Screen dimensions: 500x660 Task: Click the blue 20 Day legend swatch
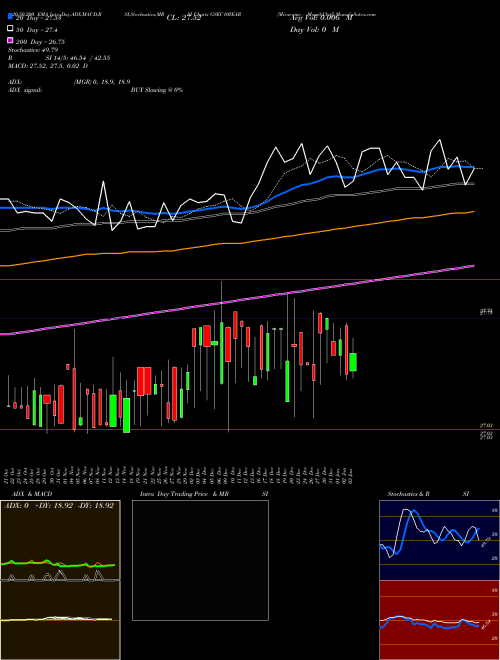pyautogui.click(x=10, y=17)
